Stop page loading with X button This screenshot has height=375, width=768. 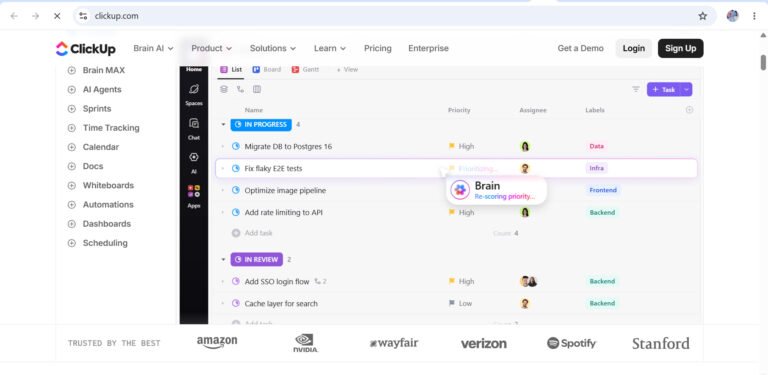click(57, 16)
